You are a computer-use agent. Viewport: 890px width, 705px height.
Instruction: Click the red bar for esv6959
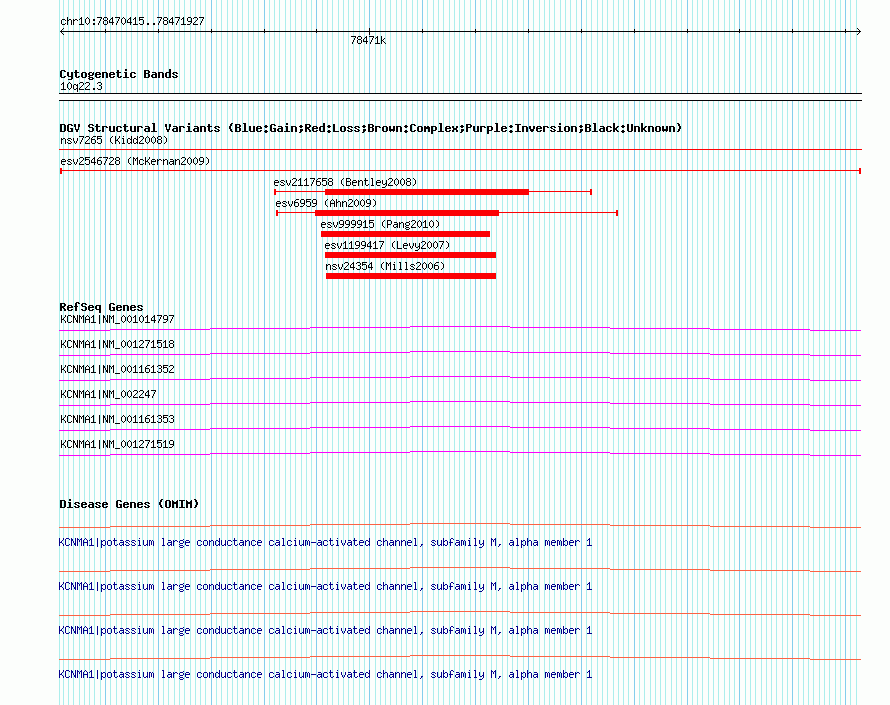click(x=407, y=213)
